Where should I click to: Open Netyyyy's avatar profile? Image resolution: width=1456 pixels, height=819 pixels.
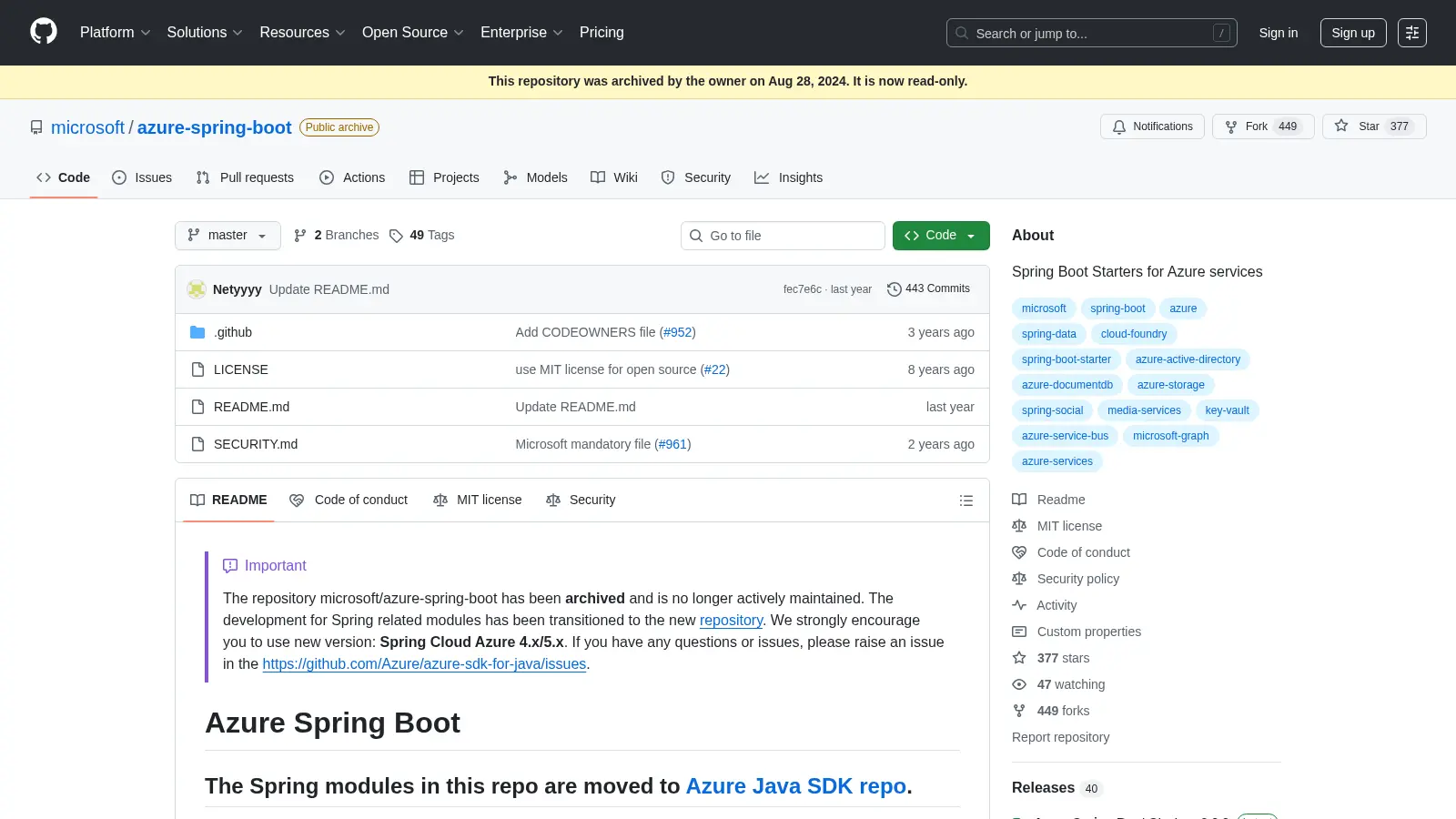[197, 289]
